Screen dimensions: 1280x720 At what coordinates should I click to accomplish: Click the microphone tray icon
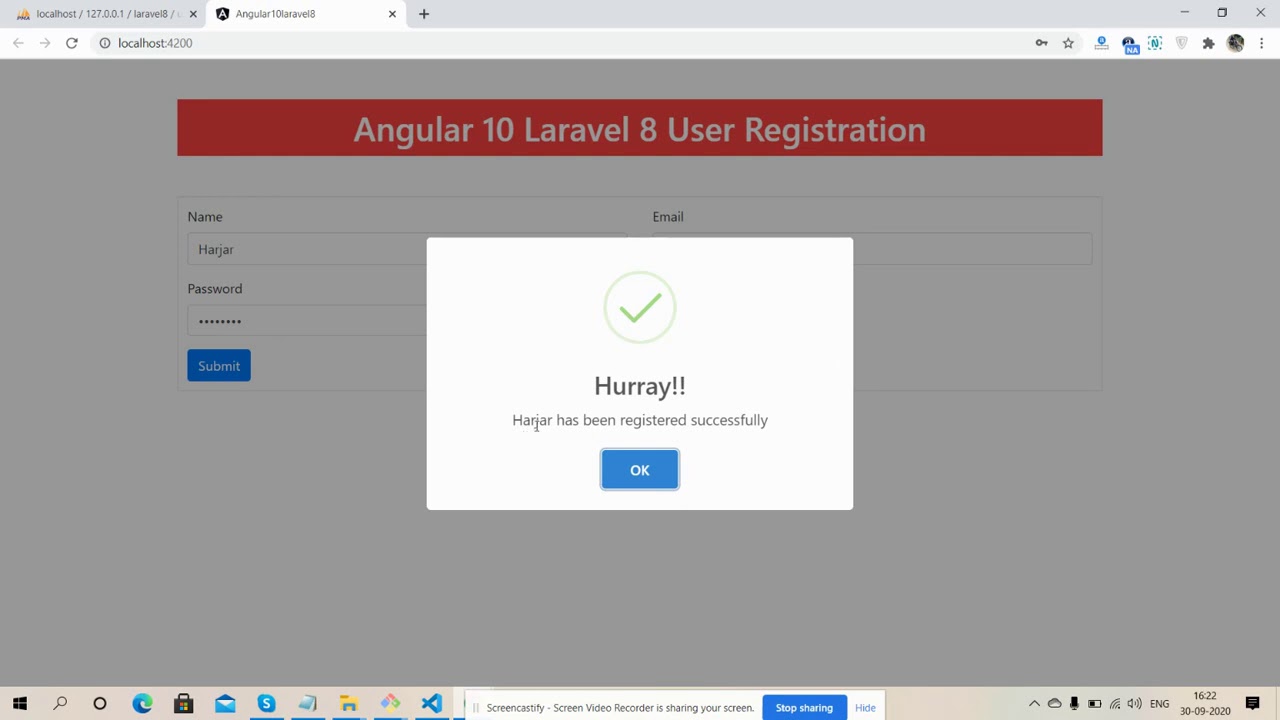[1074, 704]
